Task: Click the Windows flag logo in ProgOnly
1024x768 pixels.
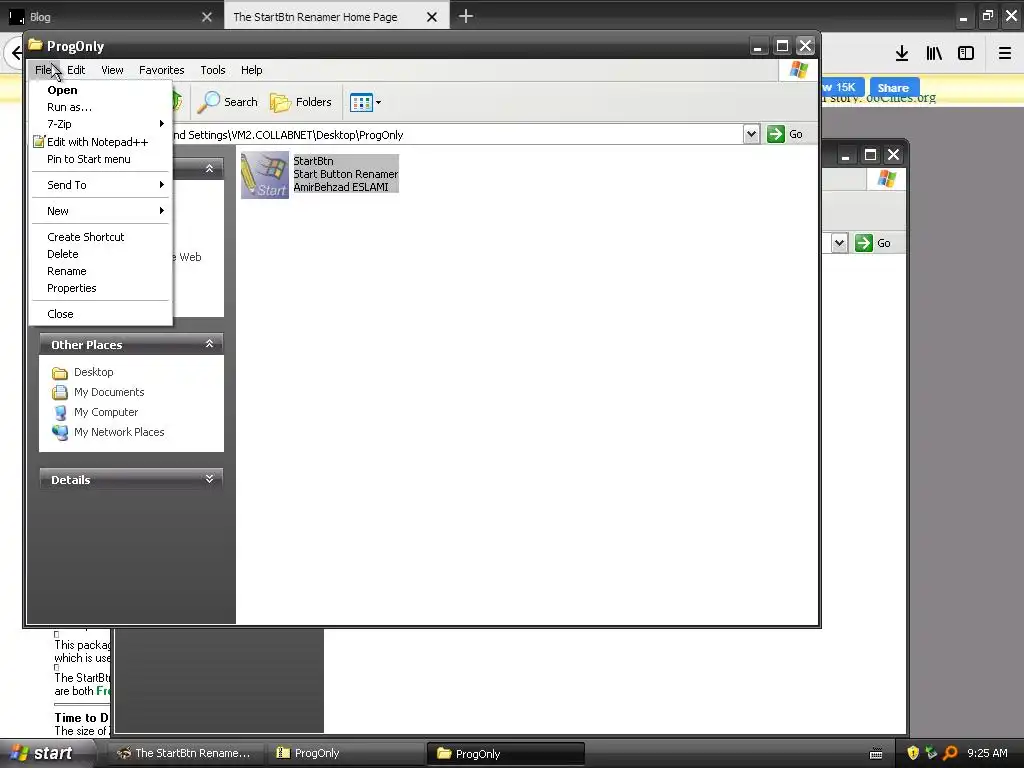Action: point(798,70)
